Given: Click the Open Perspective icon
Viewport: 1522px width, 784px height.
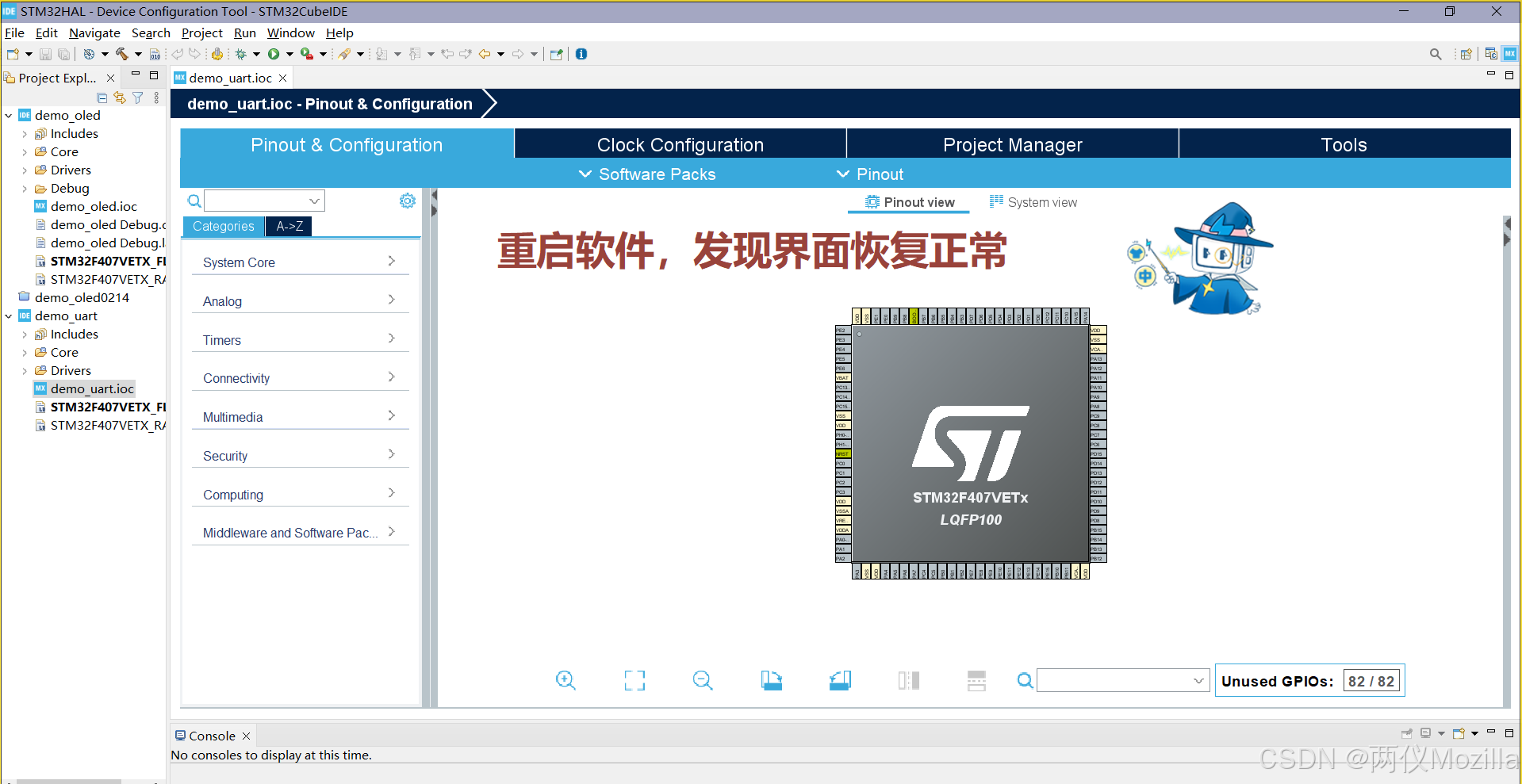Looking at the screenshot, I should (1466, 54).
